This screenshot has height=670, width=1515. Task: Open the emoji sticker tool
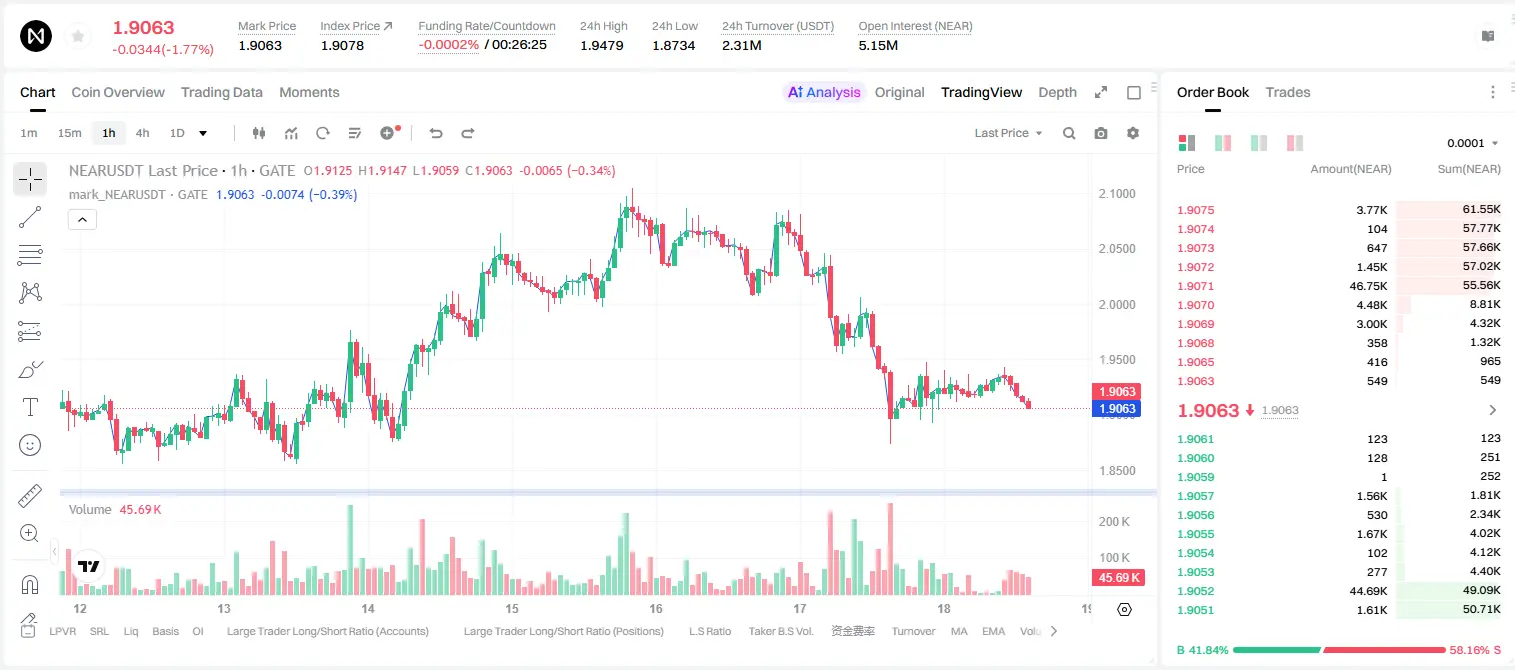(x=30, y=445)
